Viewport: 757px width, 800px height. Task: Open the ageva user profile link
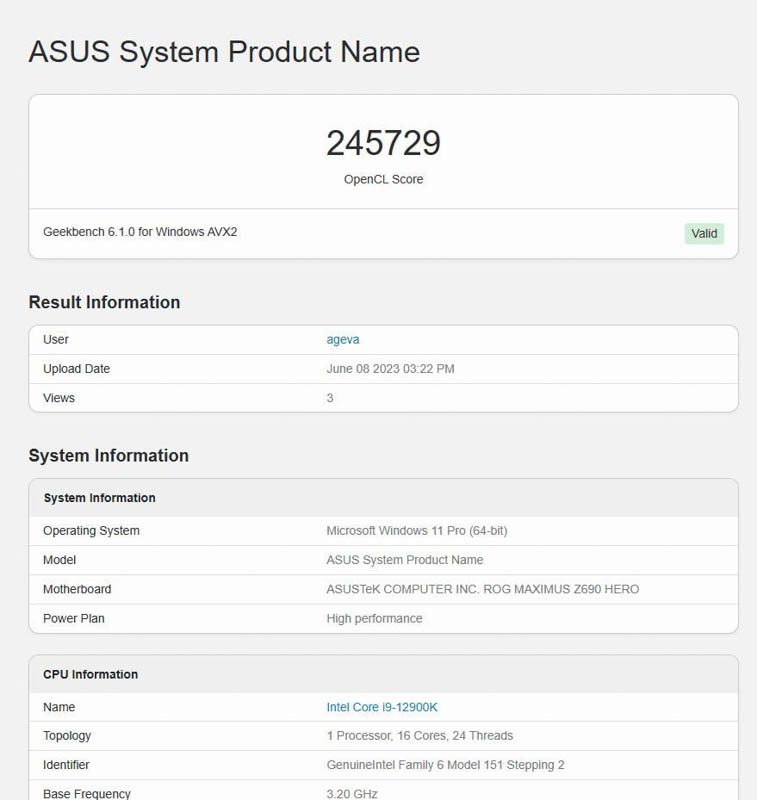pos(343,340)
